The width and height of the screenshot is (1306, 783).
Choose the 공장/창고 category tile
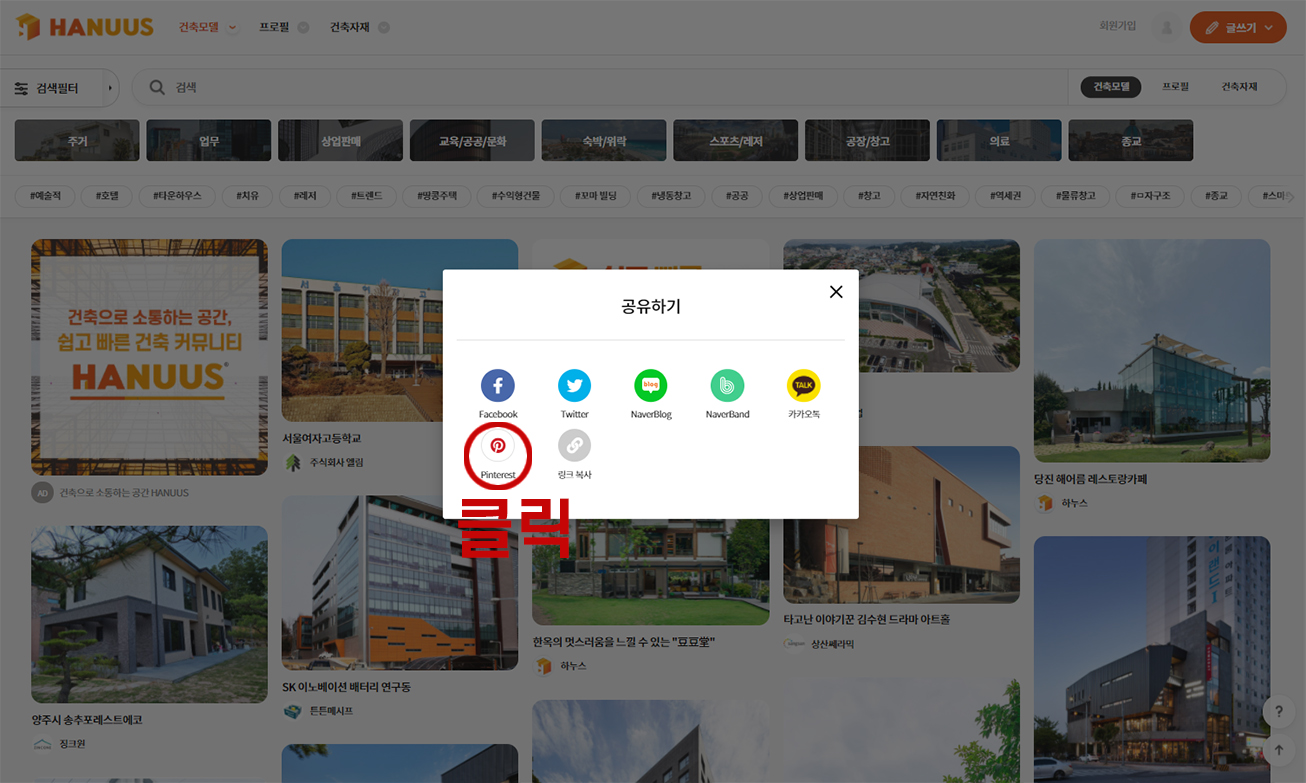[867, 141]
